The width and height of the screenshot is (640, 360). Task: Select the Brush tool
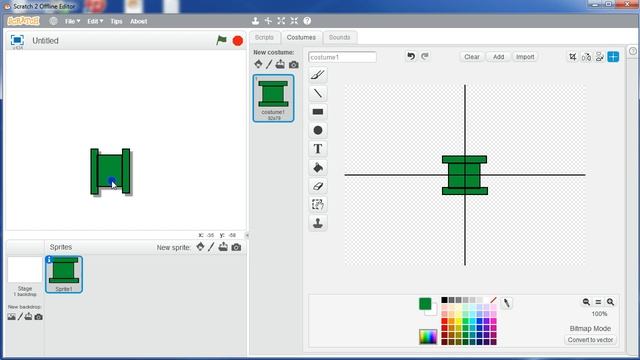tap(318, 75)
